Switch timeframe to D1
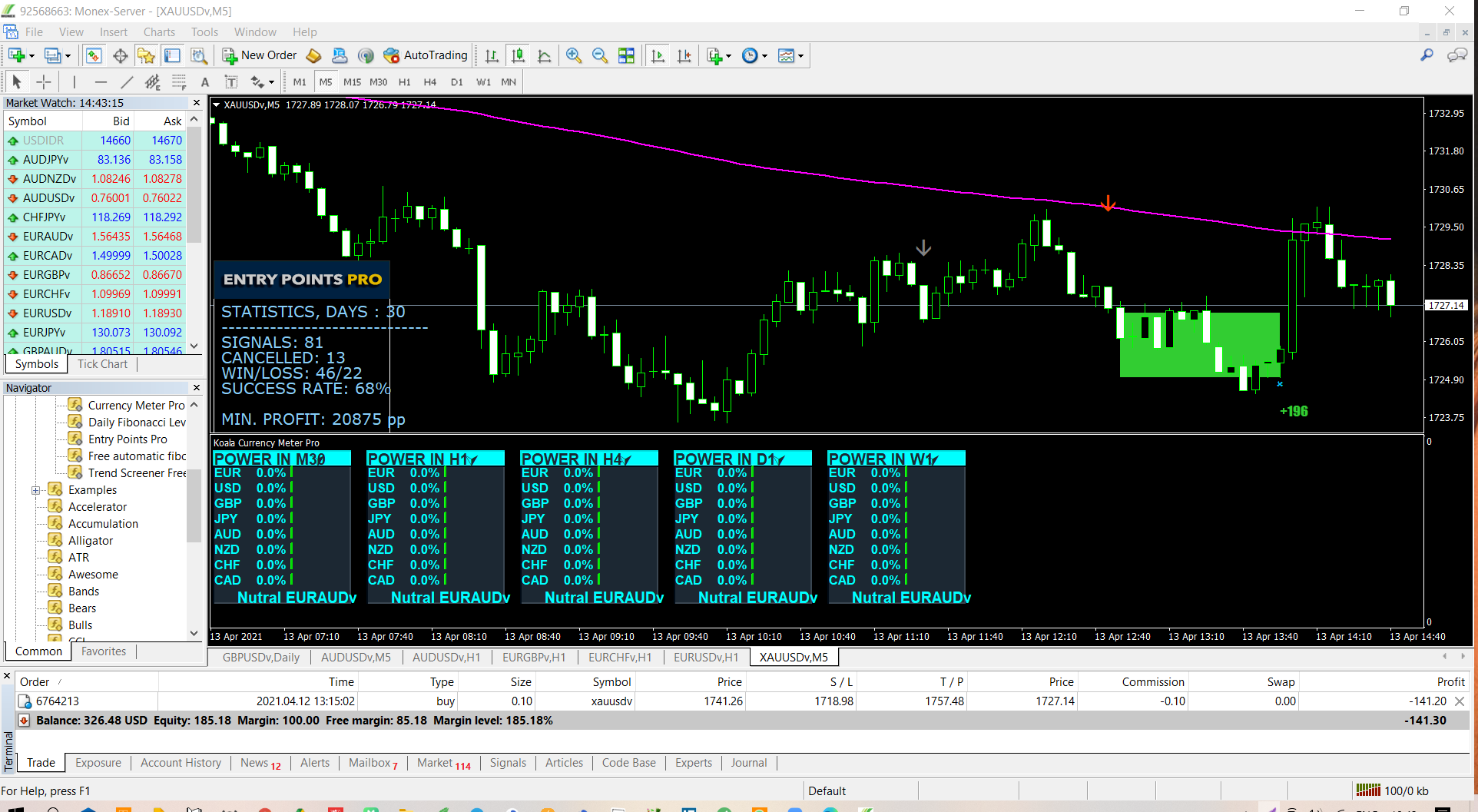Screen dimensions: 1478x812 [456, 81]
